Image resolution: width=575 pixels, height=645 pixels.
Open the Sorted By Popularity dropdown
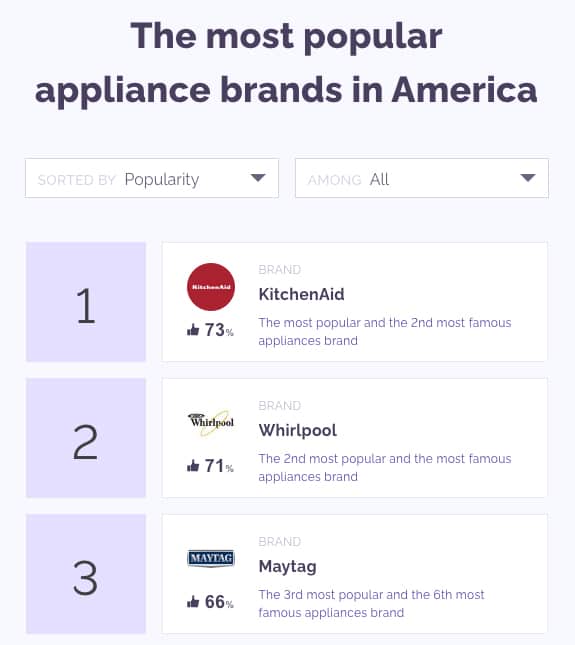pos(152,178)
